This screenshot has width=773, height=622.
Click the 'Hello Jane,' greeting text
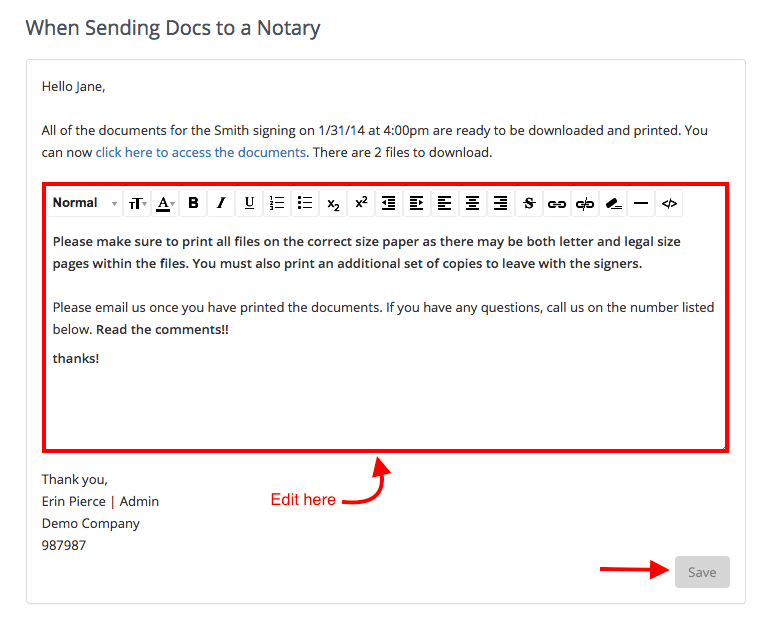coord(73,87)
